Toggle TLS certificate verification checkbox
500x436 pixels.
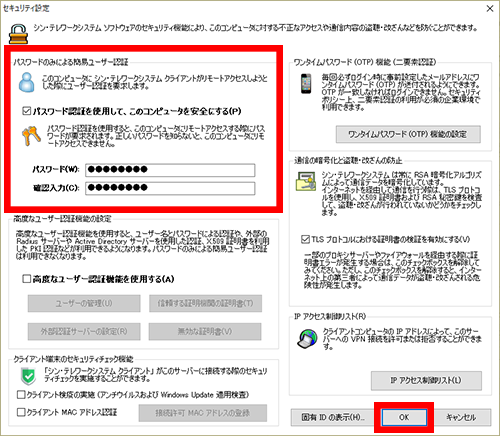click(x=305, y=239)
